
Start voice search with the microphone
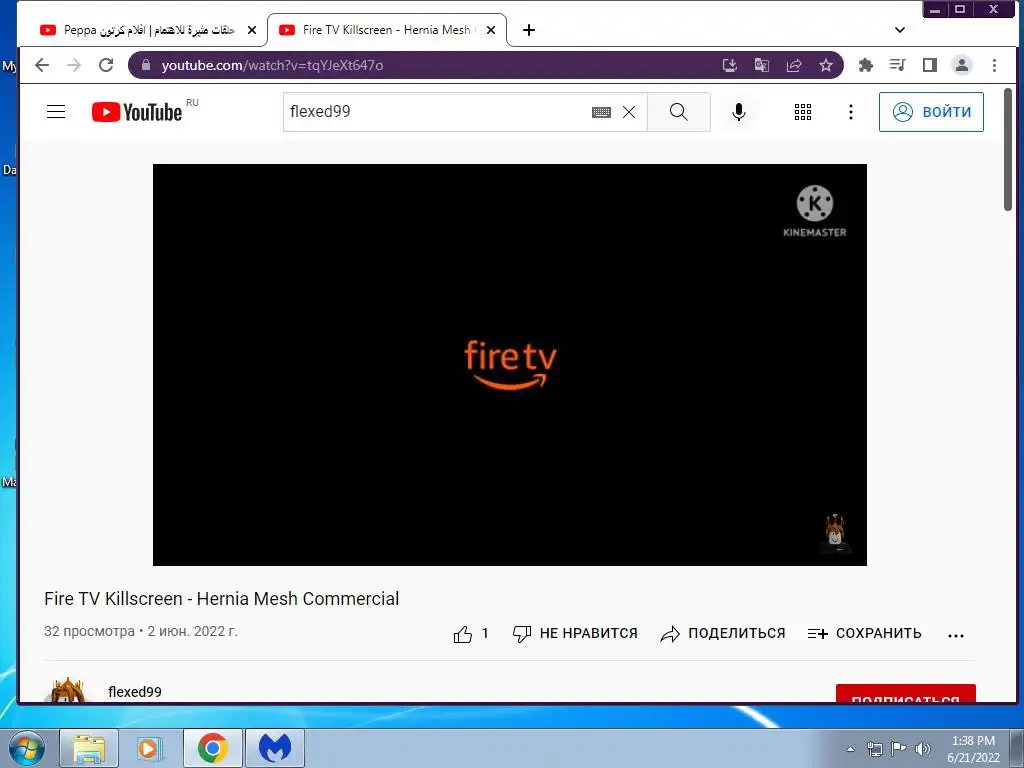point(739,112)
